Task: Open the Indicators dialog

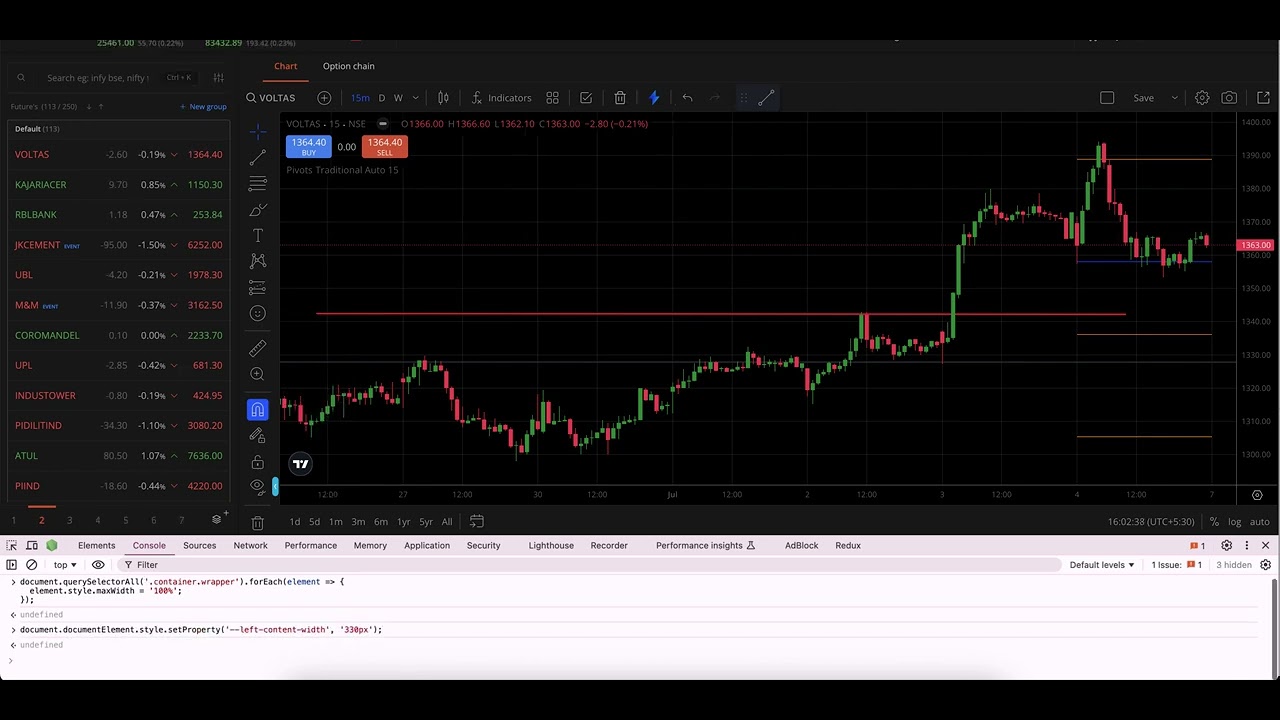Action: [501, 98]
